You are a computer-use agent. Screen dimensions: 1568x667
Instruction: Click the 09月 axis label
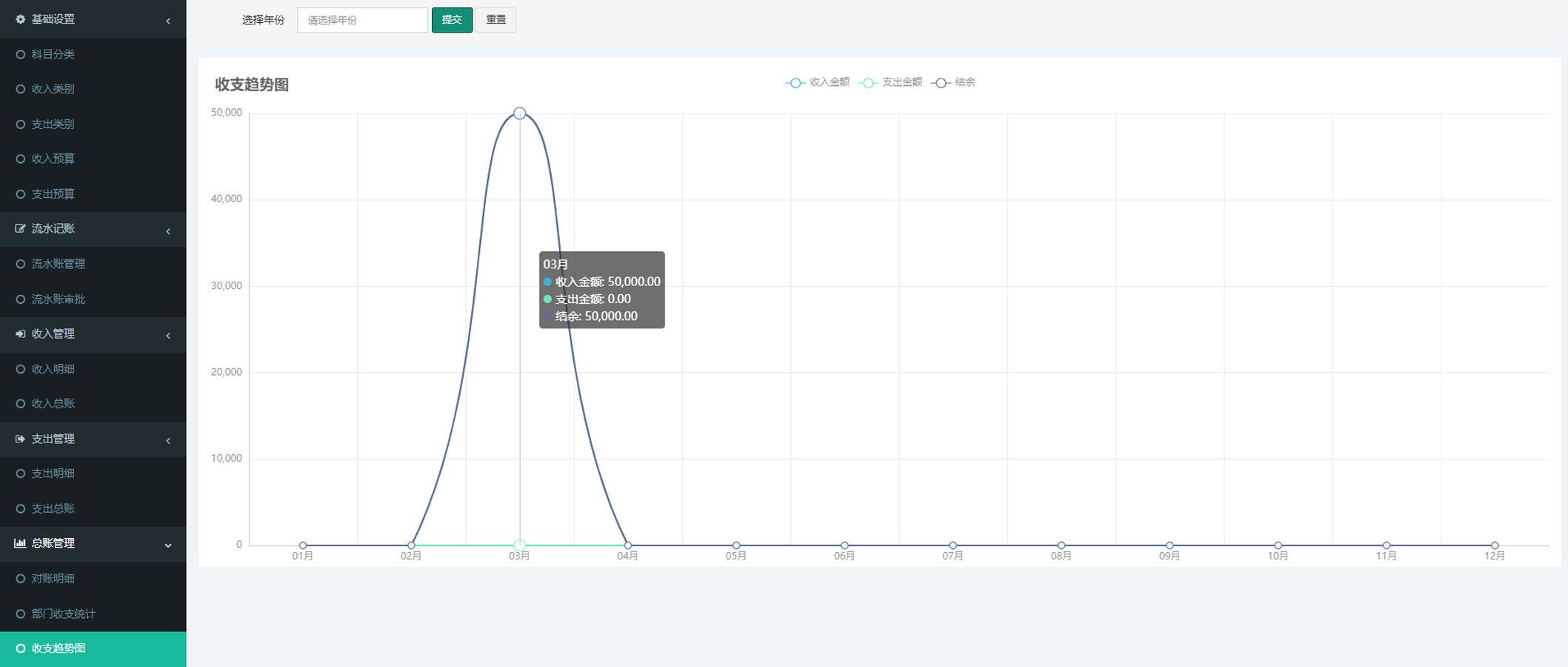tap(1170, 556)
